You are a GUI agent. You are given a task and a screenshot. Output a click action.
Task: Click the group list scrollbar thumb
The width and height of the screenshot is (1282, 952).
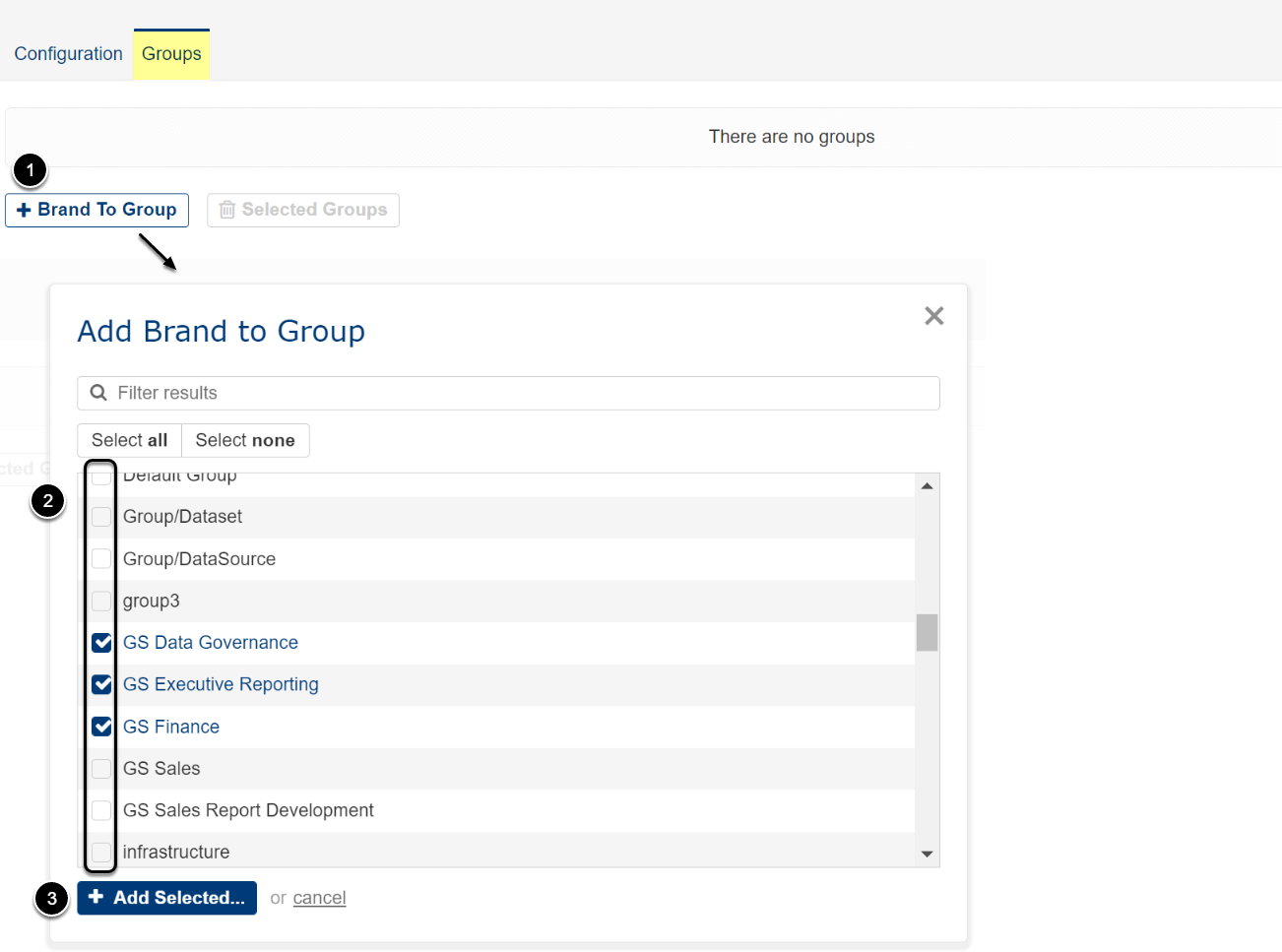[927, 633]
